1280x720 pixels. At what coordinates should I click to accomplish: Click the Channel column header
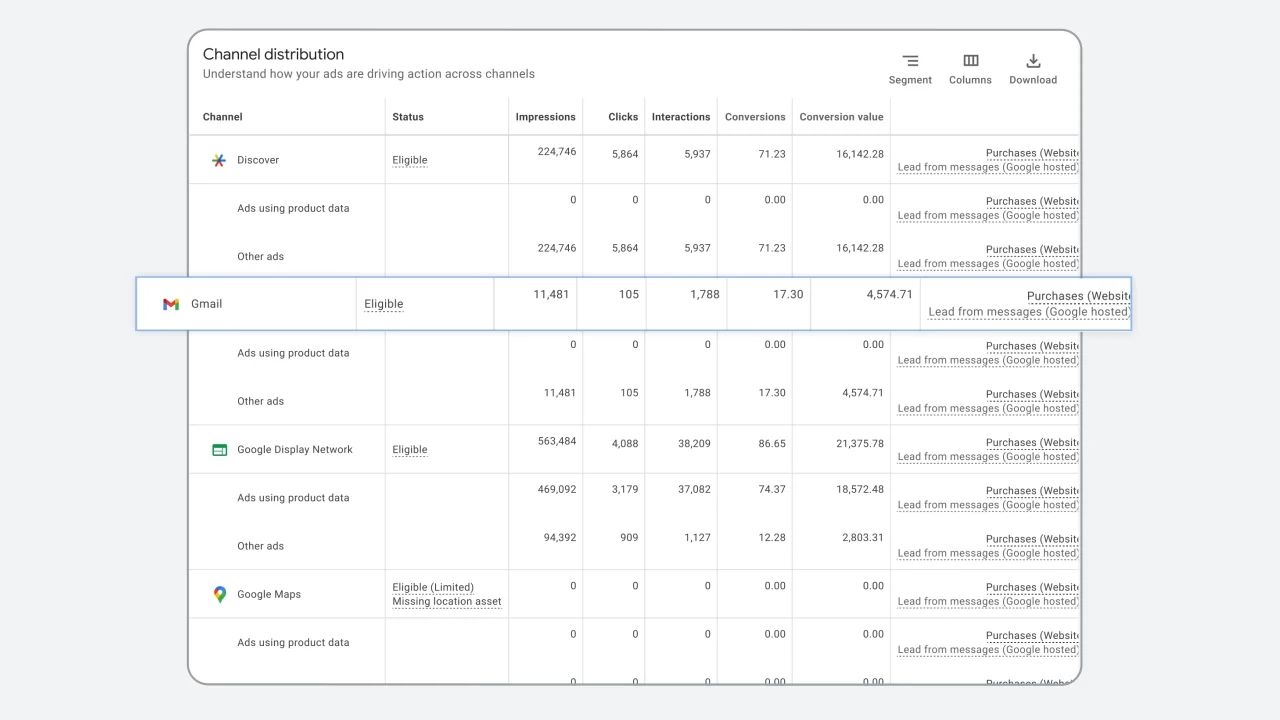(223, 117)
